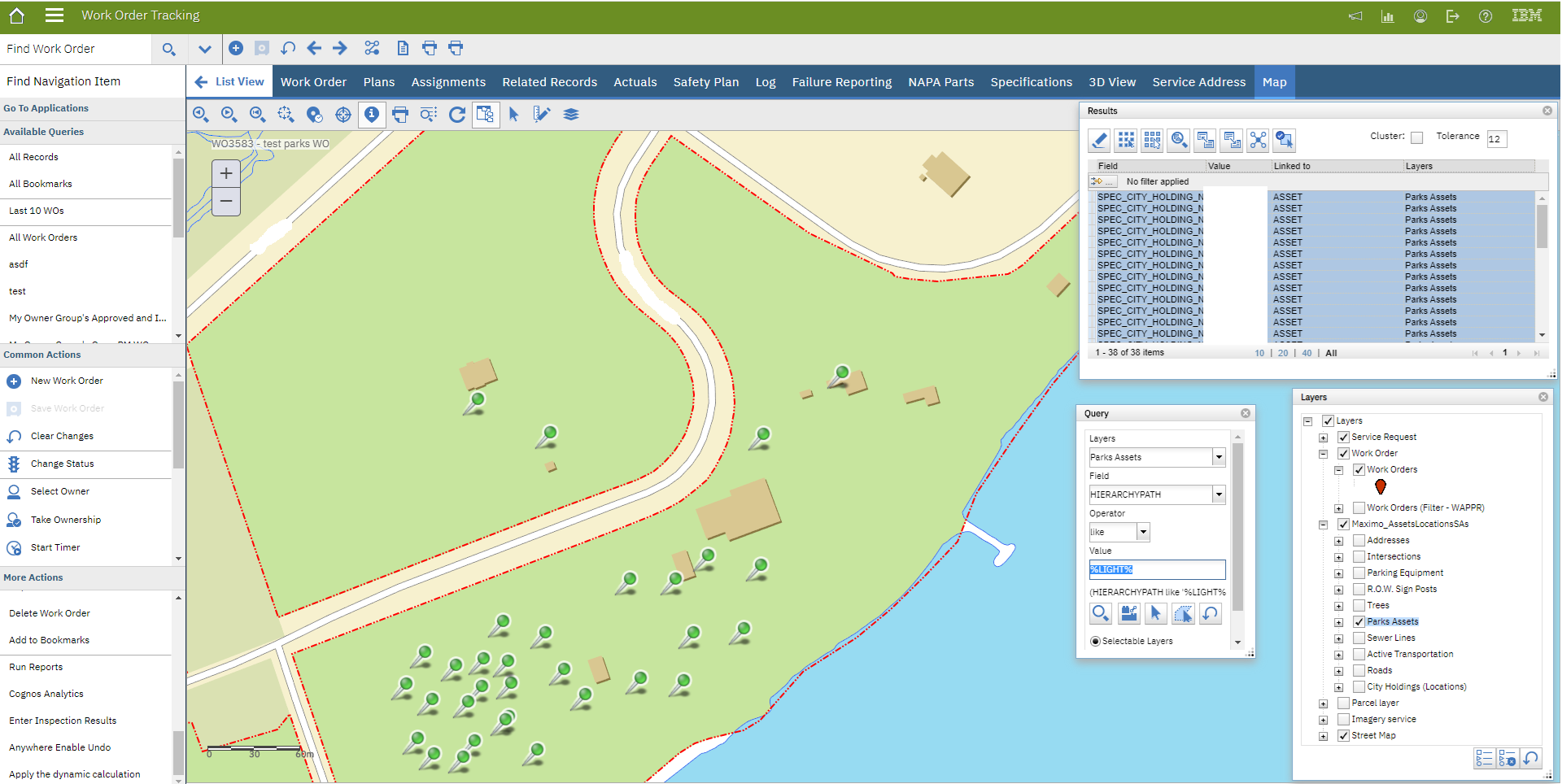The image size is (1562, 784).
Task: Enable the Cluster checkbox in Results panel
Action: click(1416, 137)
